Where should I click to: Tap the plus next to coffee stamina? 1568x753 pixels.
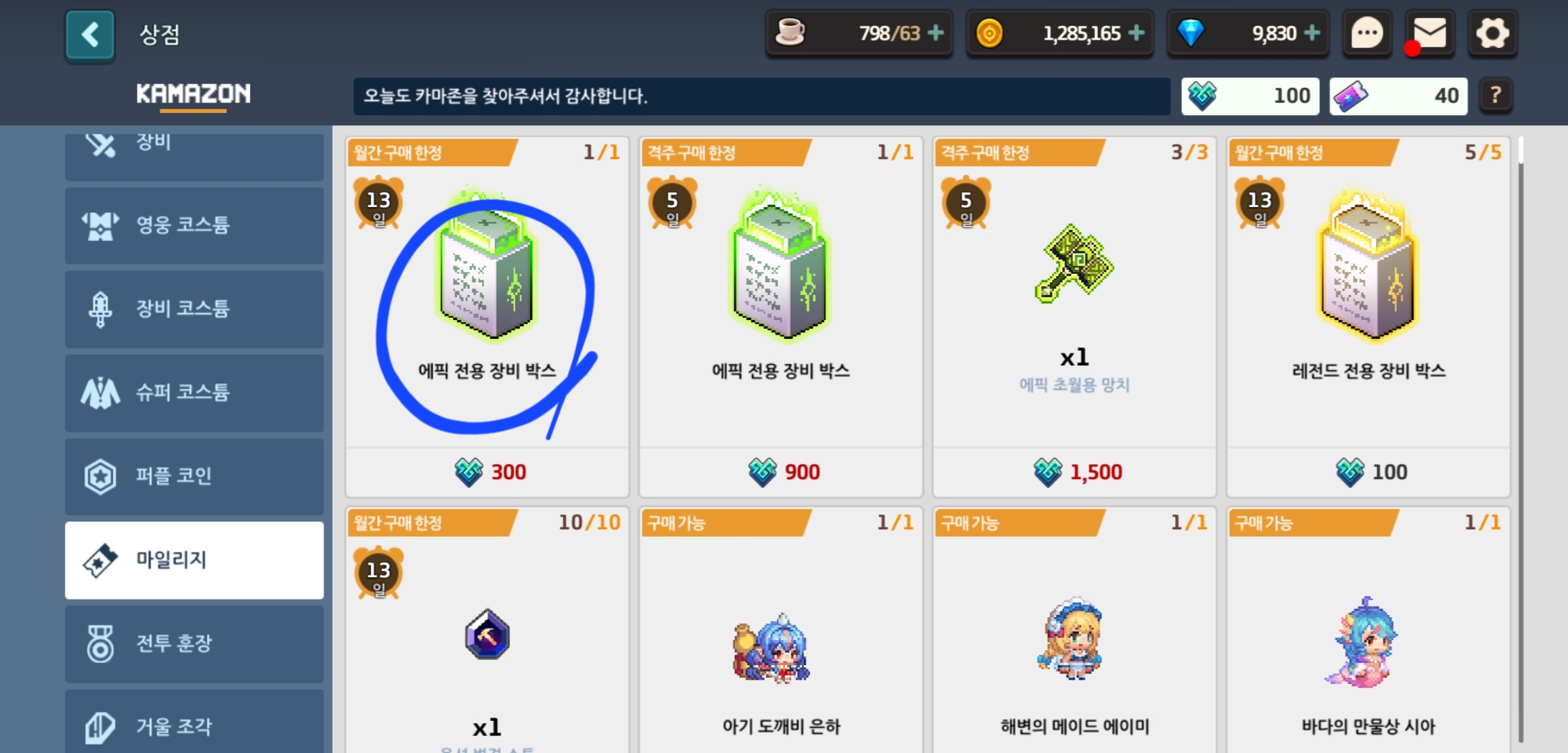(x=936, y=33)
